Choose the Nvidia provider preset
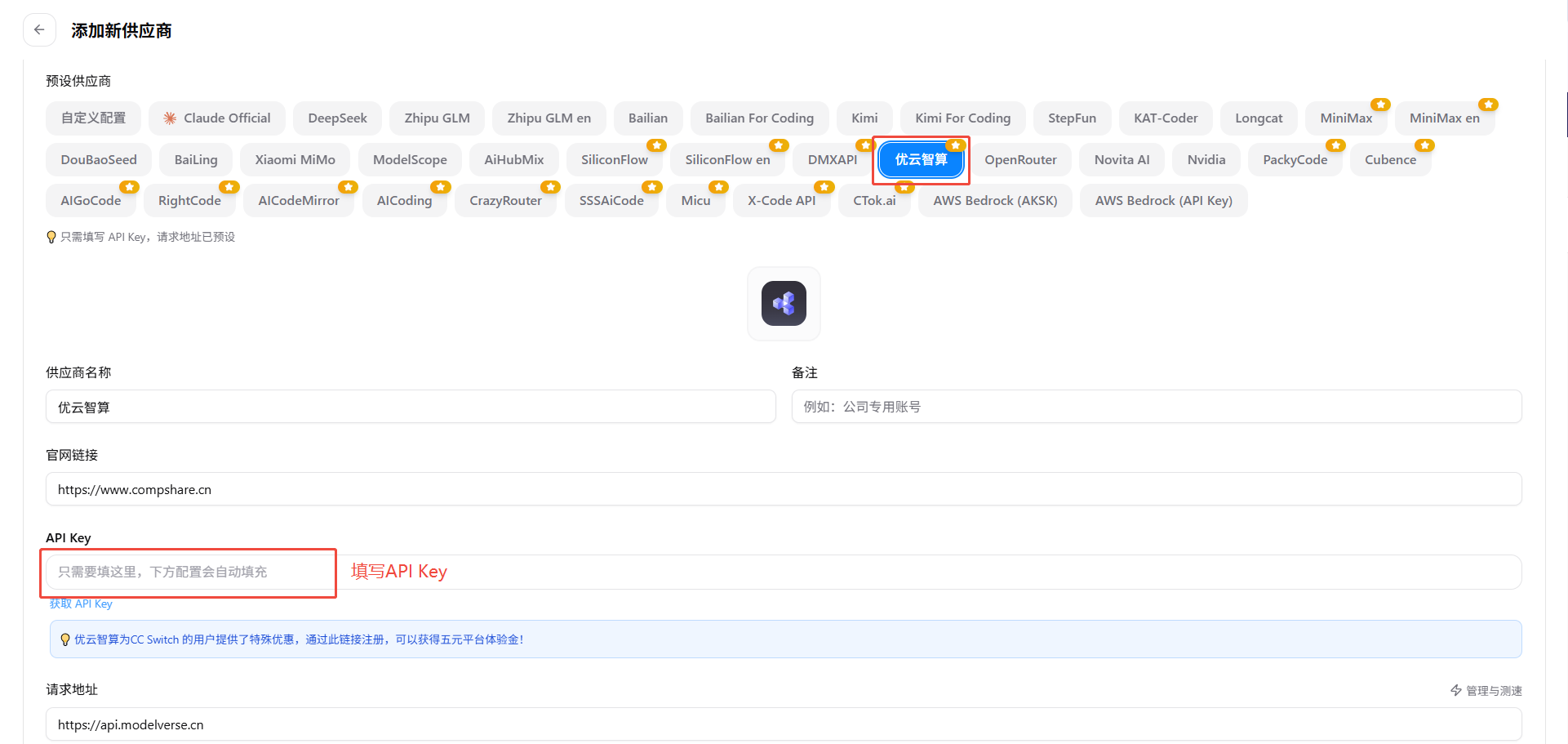Image resolution: width=1568 pixels, height=744 pixels. (1206, 160)
